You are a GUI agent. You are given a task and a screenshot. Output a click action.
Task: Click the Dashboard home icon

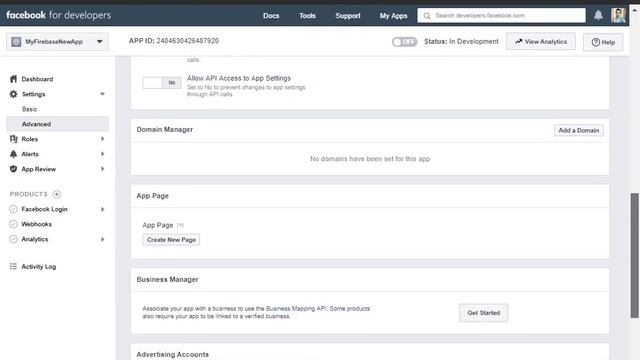pos(13,79)
